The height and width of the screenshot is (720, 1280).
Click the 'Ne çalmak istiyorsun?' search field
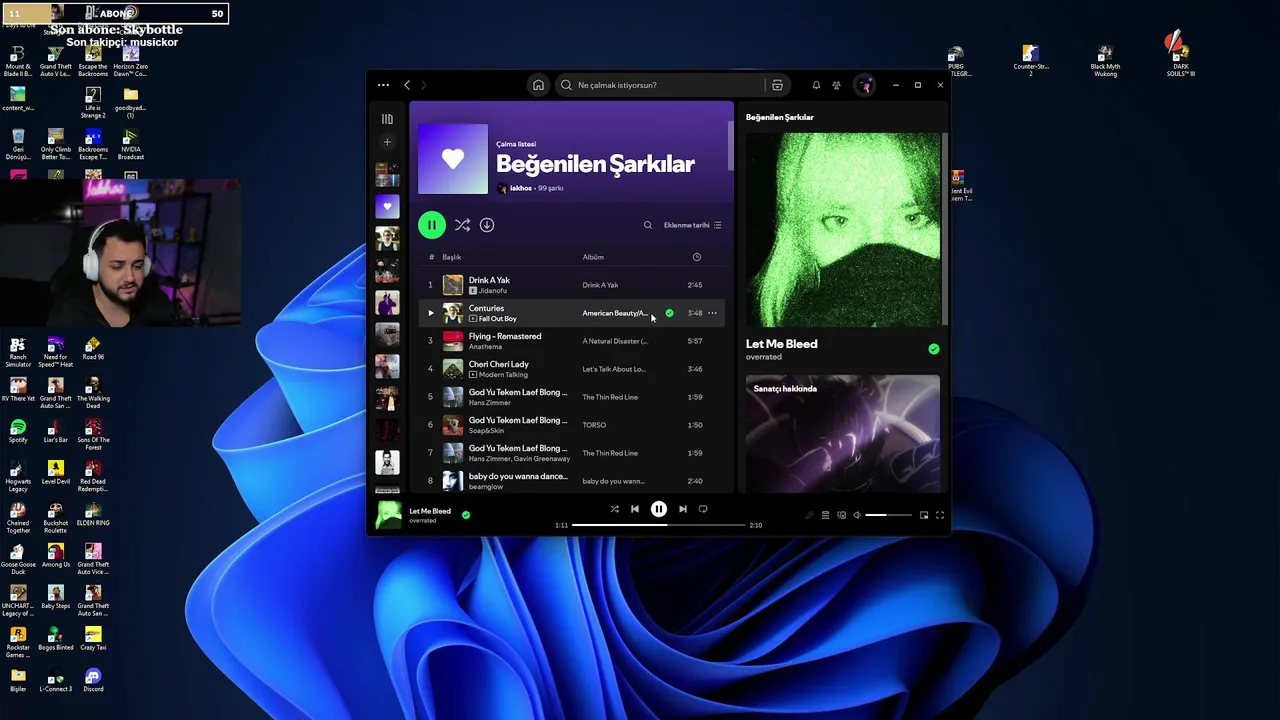660,85
